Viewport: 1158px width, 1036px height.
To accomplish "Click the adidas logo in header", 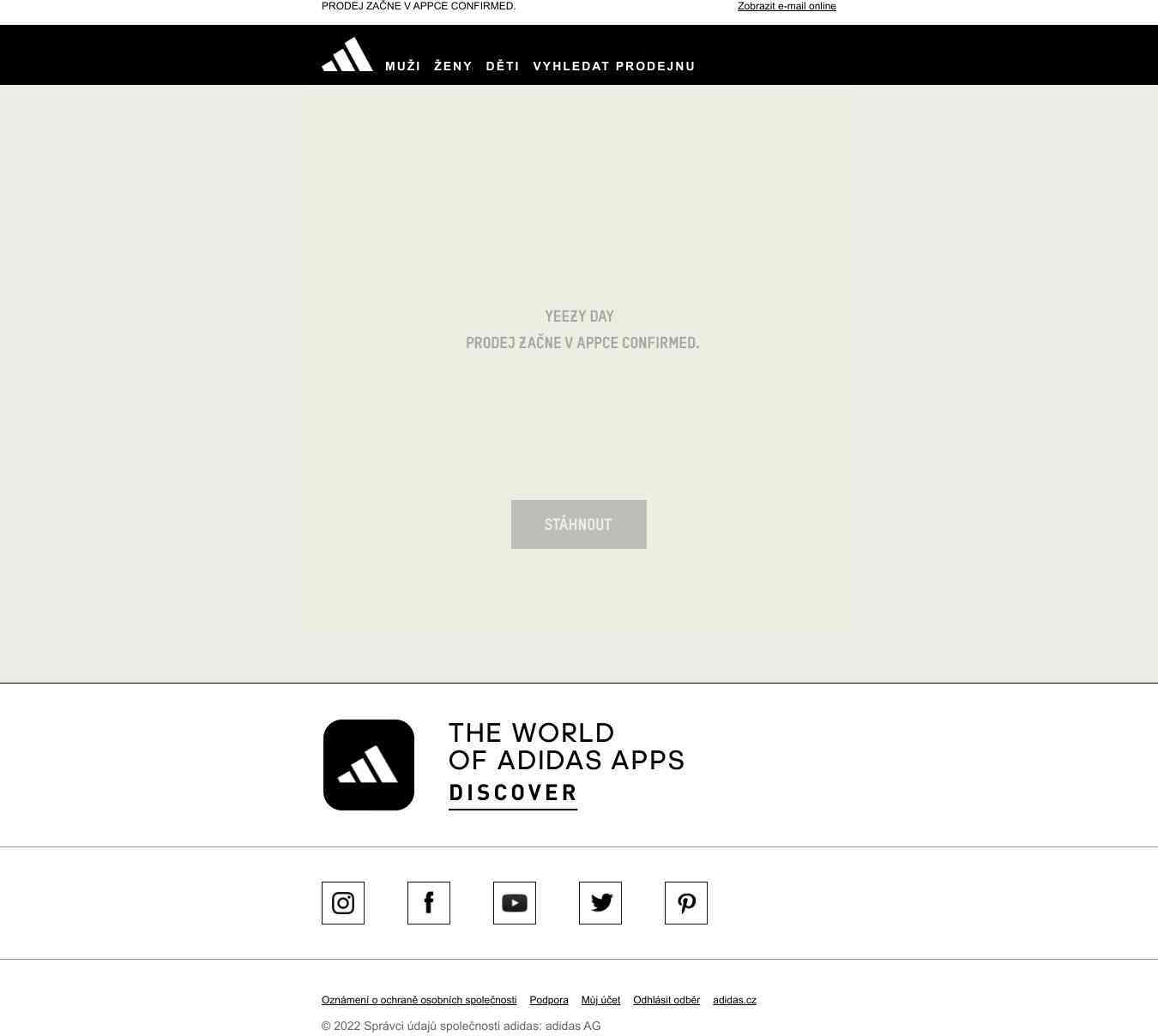I will click(347, 54).
